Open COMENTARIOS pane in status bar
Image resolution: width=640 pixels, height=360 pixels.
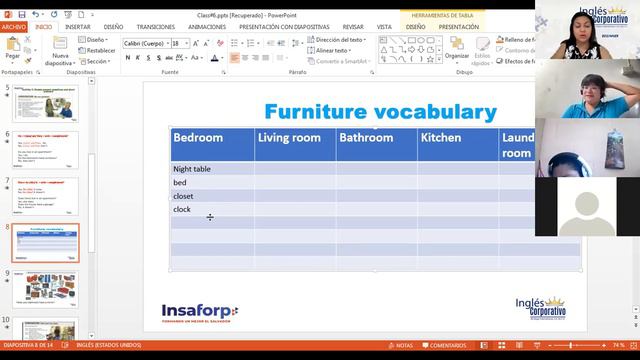click(444, 345)
